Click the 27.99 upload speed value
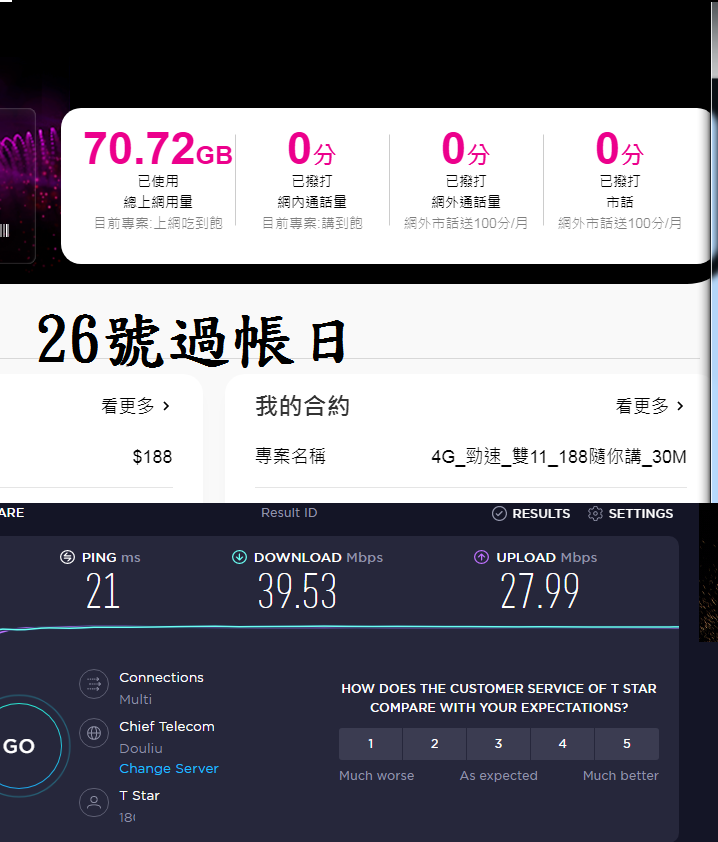 (540, 591)
